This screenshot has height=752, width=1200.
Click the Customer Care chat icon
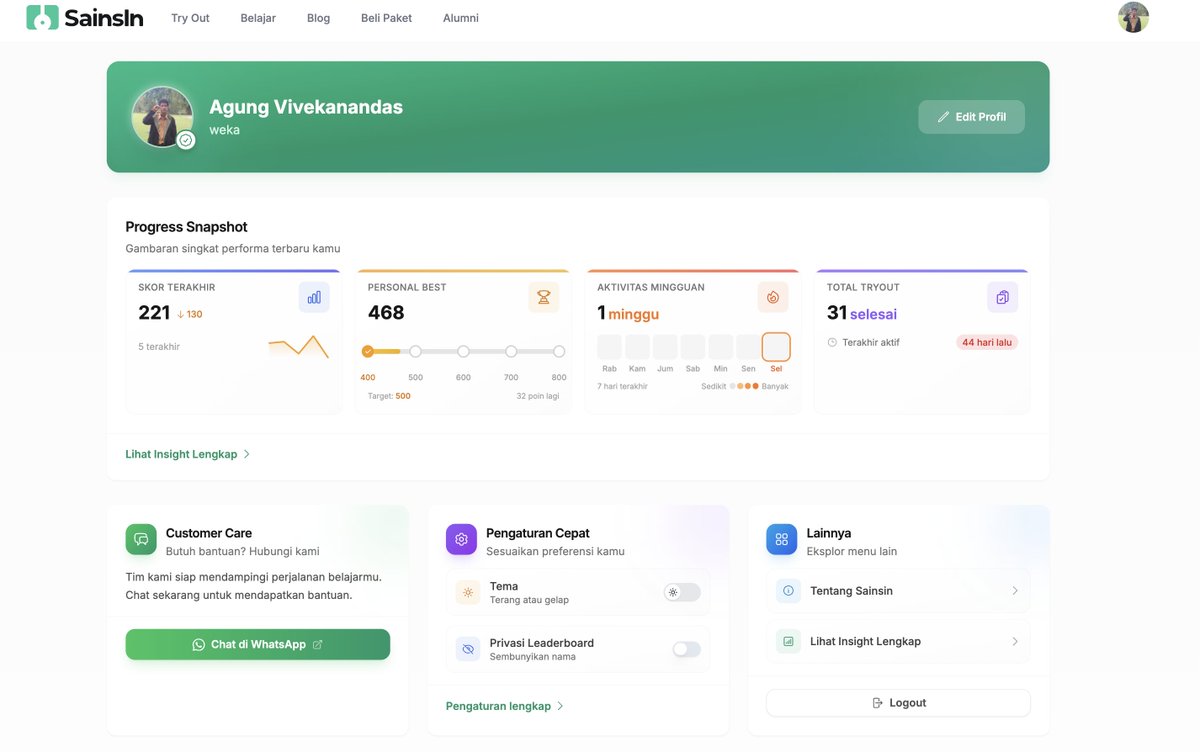141,539
